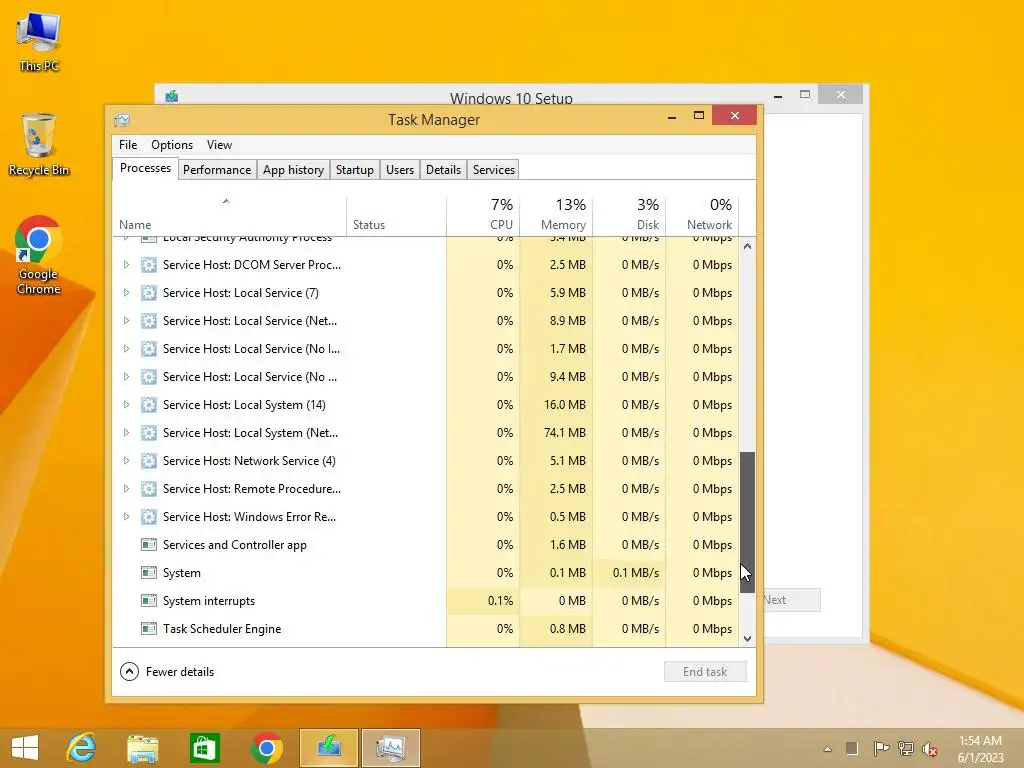Expand Service Host: DCOM Server Proc row
The image size is (1024, 768).
tap(126, 264)
